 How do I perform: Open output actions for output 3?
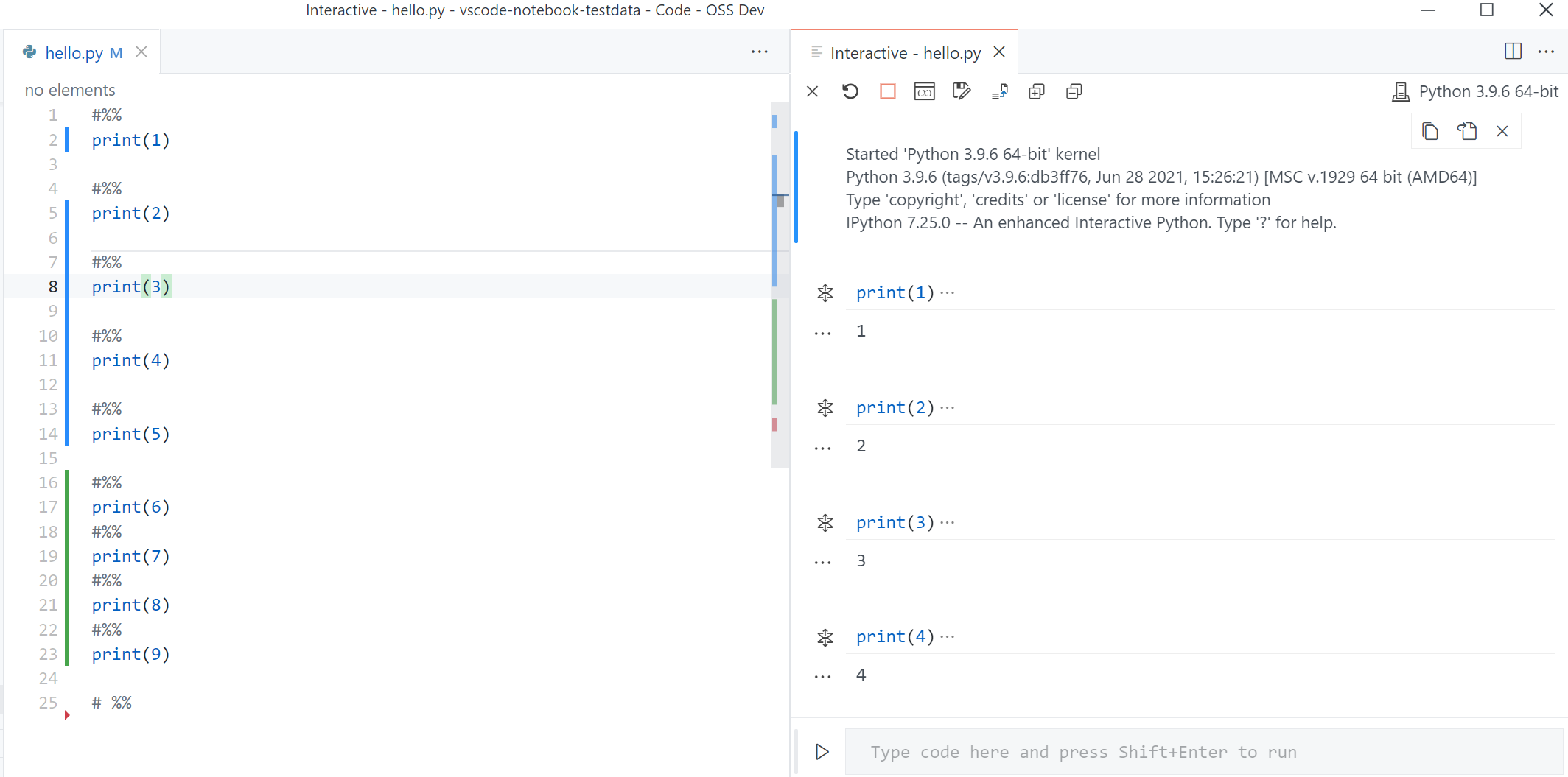point(822,563)
